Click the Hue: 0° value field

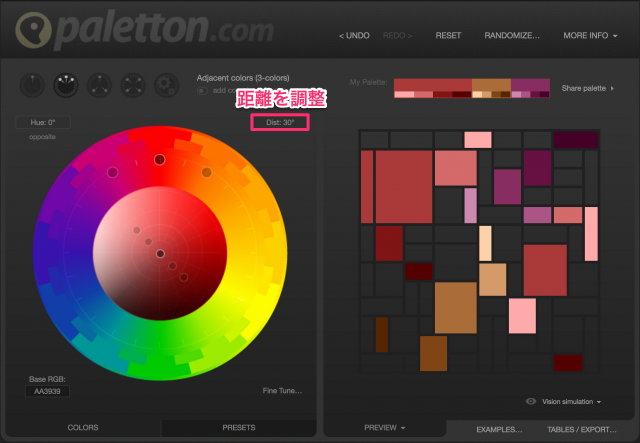(43, 122)
